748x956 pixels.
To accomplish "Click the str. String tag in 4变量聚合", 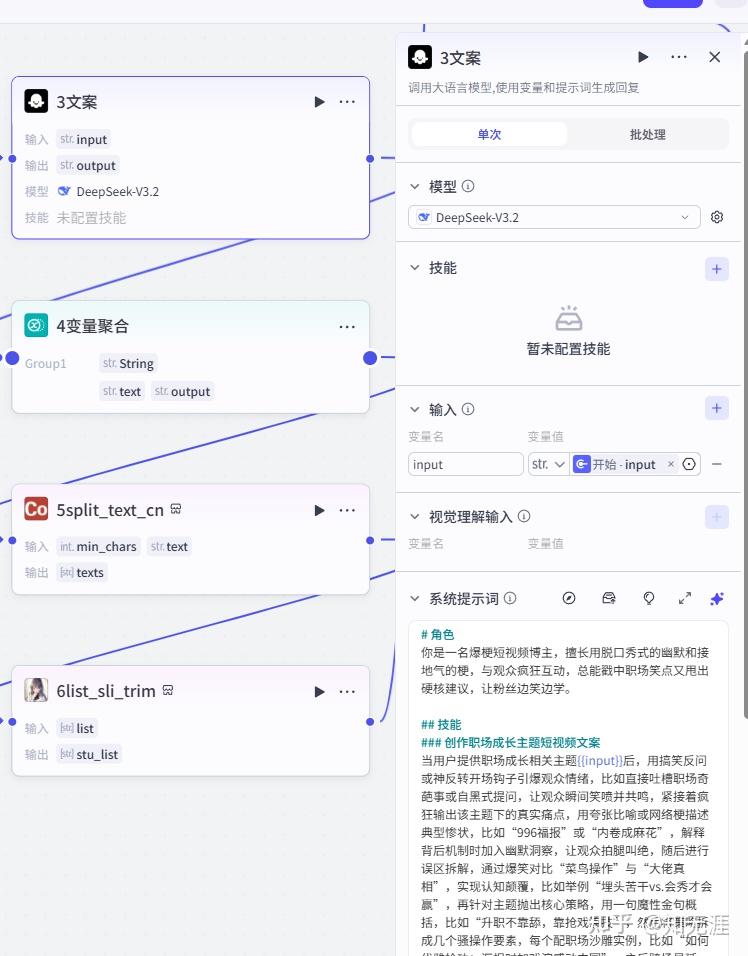I will (x=128, y=363).
